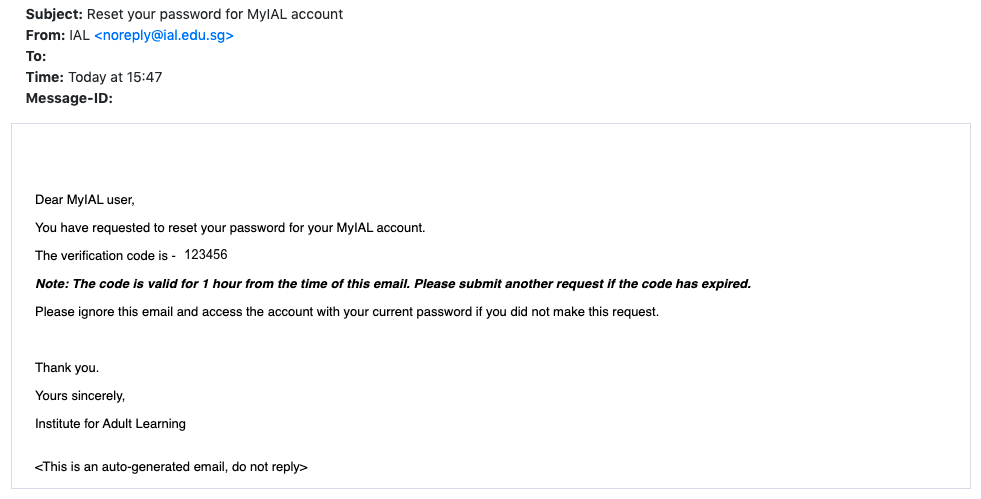981x499 pixels.
Task: Click the sender name IAL
Action: coord(79,36)
